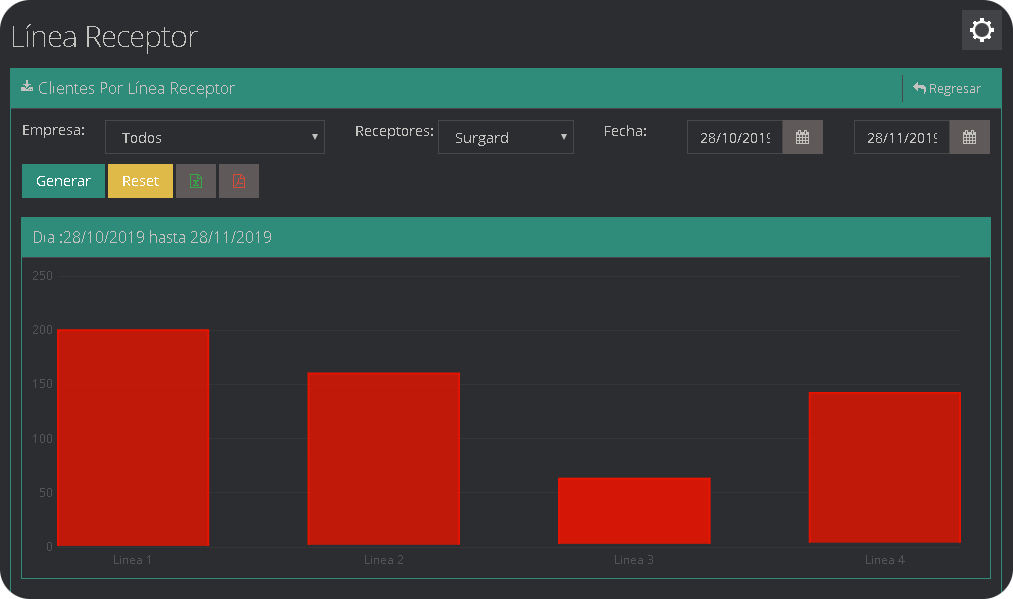Click the Linea 4 axis label
The image size is (1013, 599).
point(884,560)
